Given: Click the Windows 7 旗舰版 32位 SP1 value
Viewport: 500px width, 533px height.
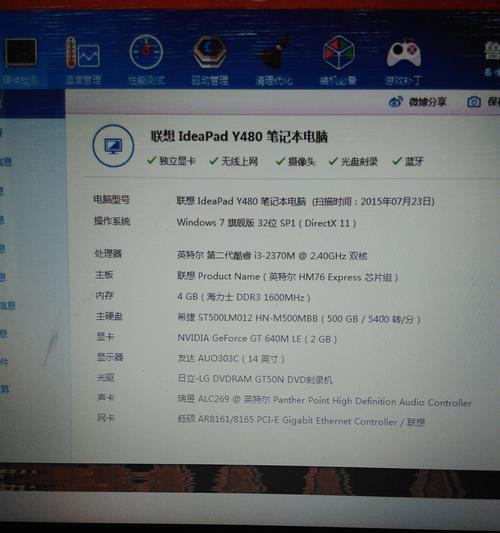Looking at the screenshot, I should coord(266,223).
